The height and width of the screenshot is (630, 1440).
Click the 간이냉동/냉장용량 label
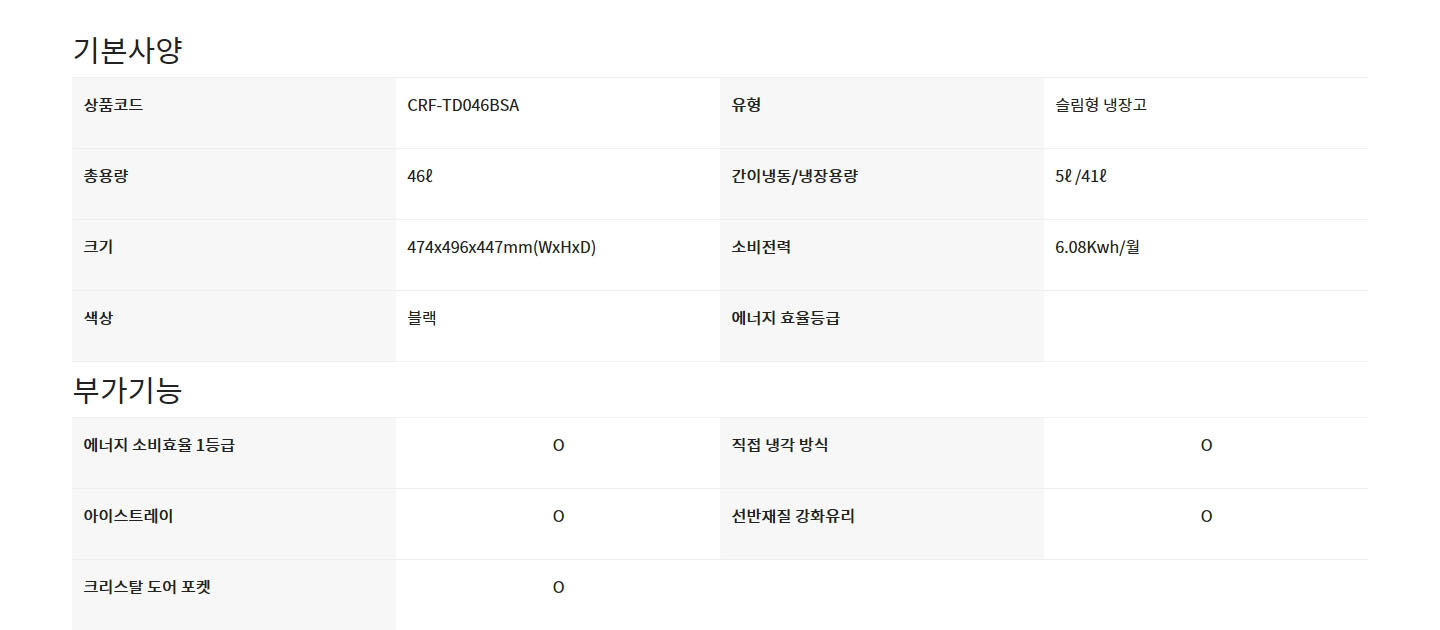795,176
